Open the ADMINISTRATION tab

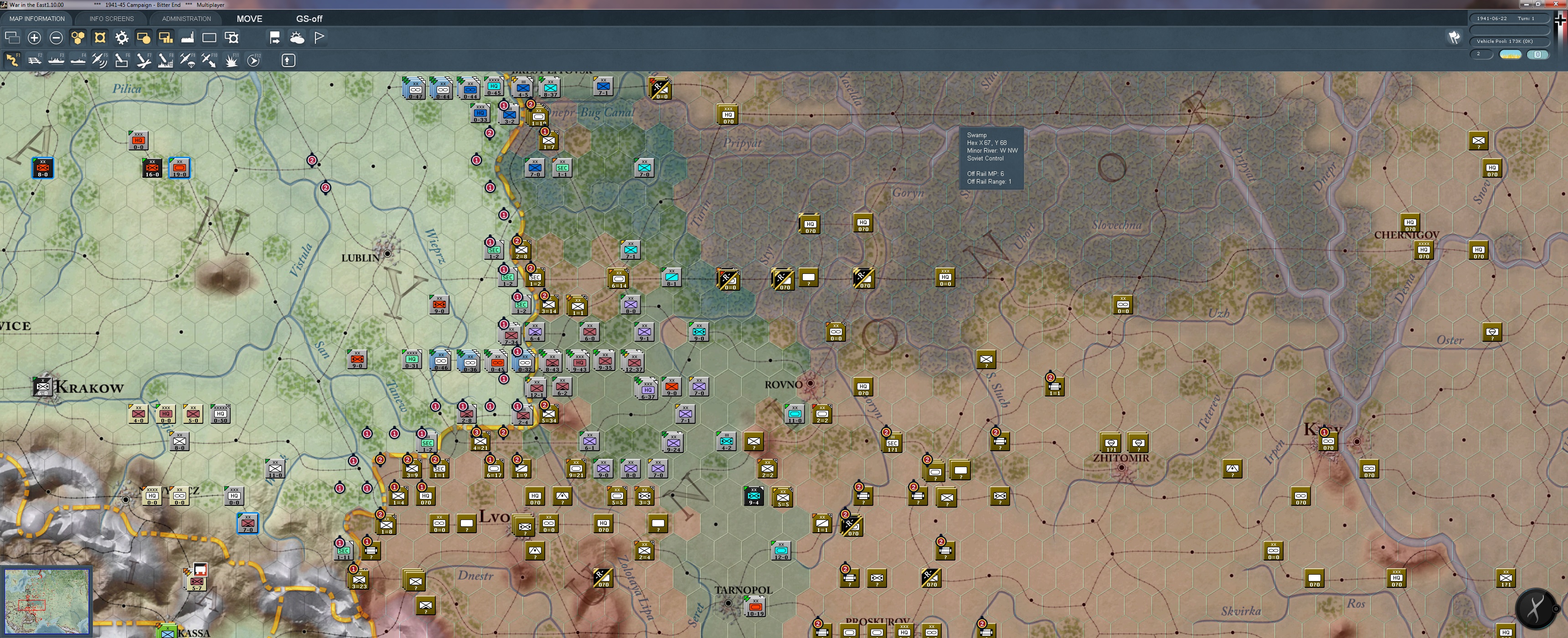click(x=186, y=18)
